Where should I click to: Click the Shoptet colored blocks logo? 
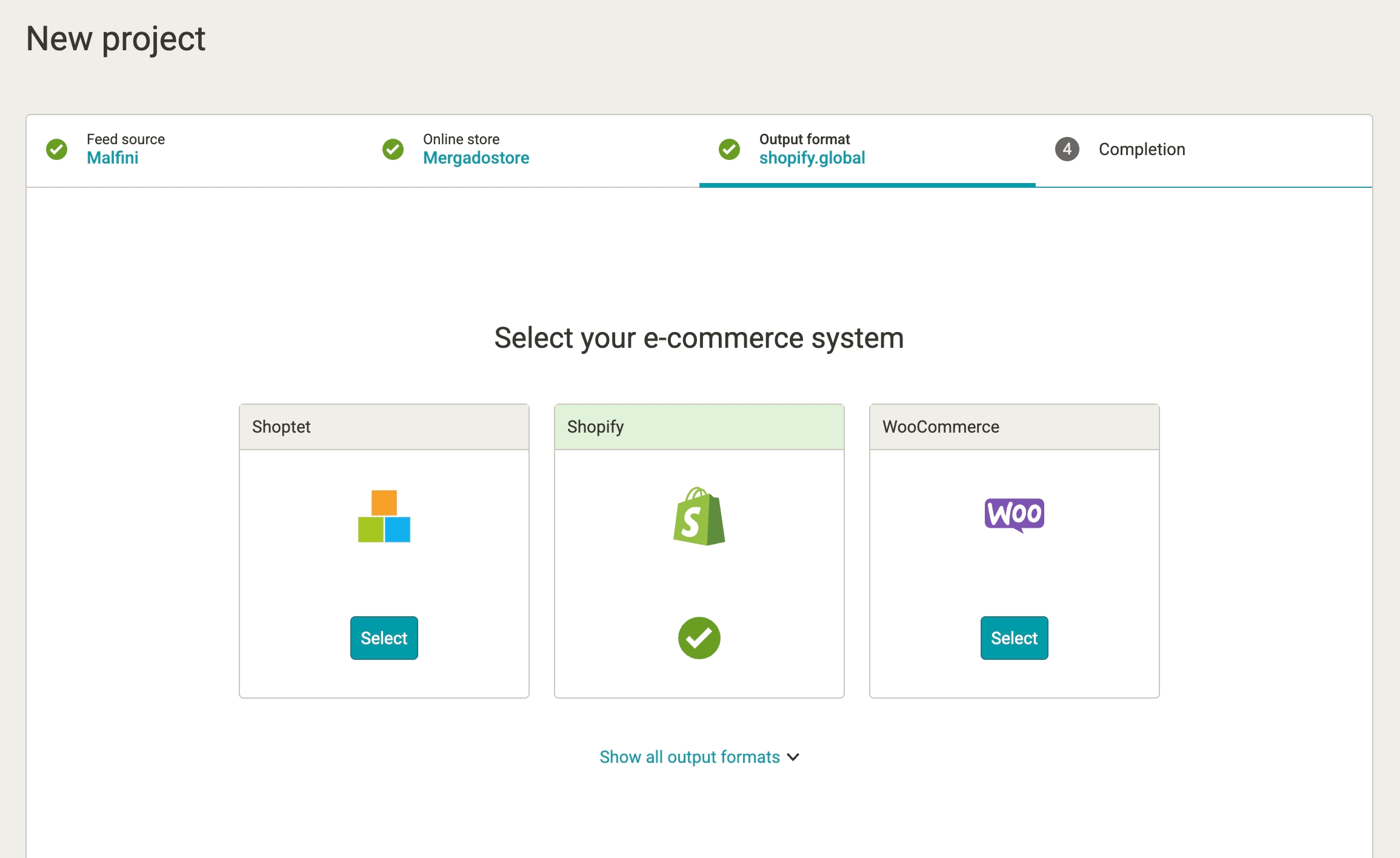[x=384, y=516]
